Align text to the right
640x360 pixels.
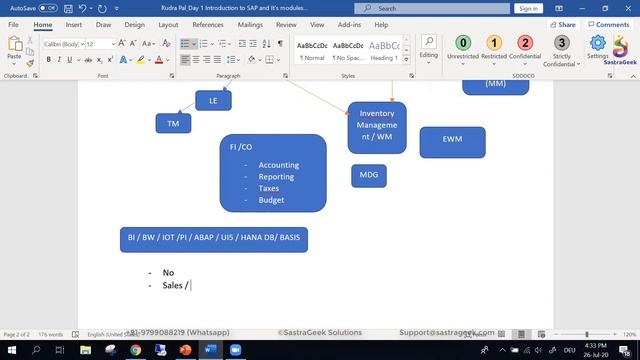pos(207,60)
